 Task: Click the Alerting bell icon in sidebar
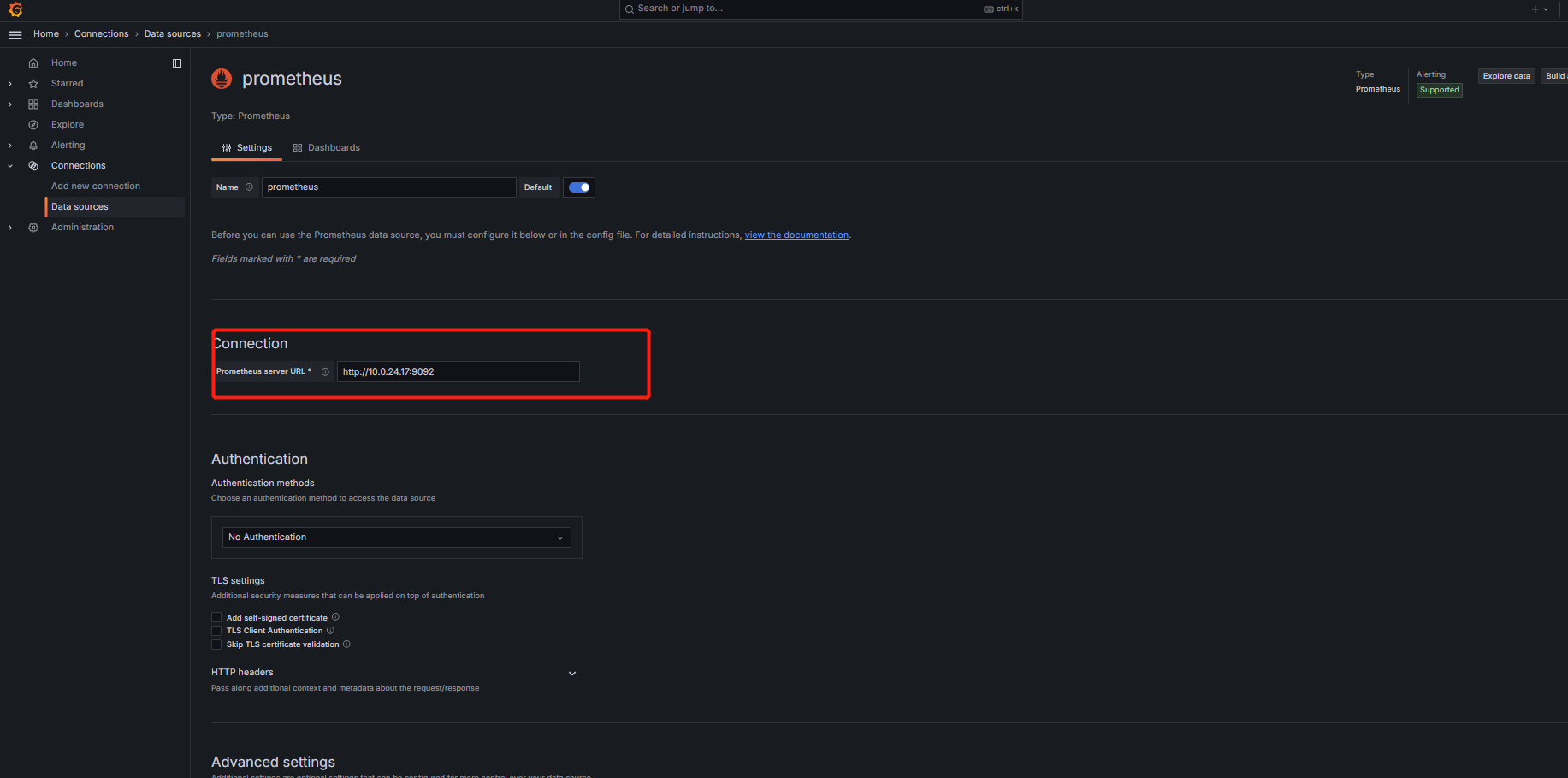tap(33, 146)
